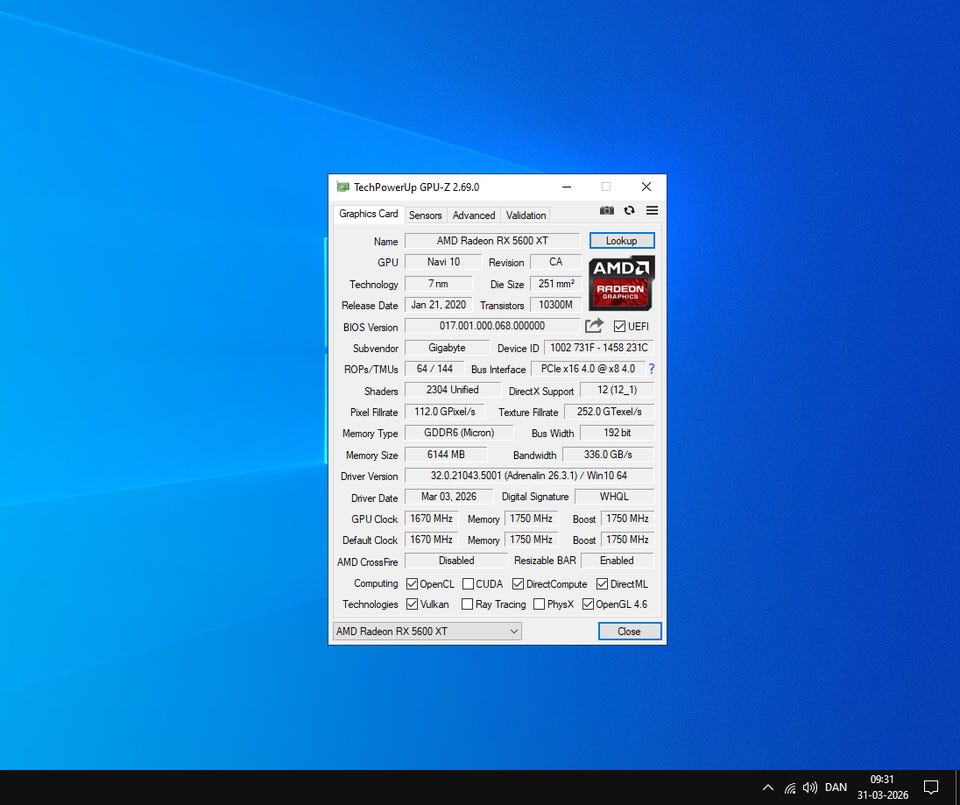Click the Lookup button
Screen dimensions: 960x805
tap(621, 241)
